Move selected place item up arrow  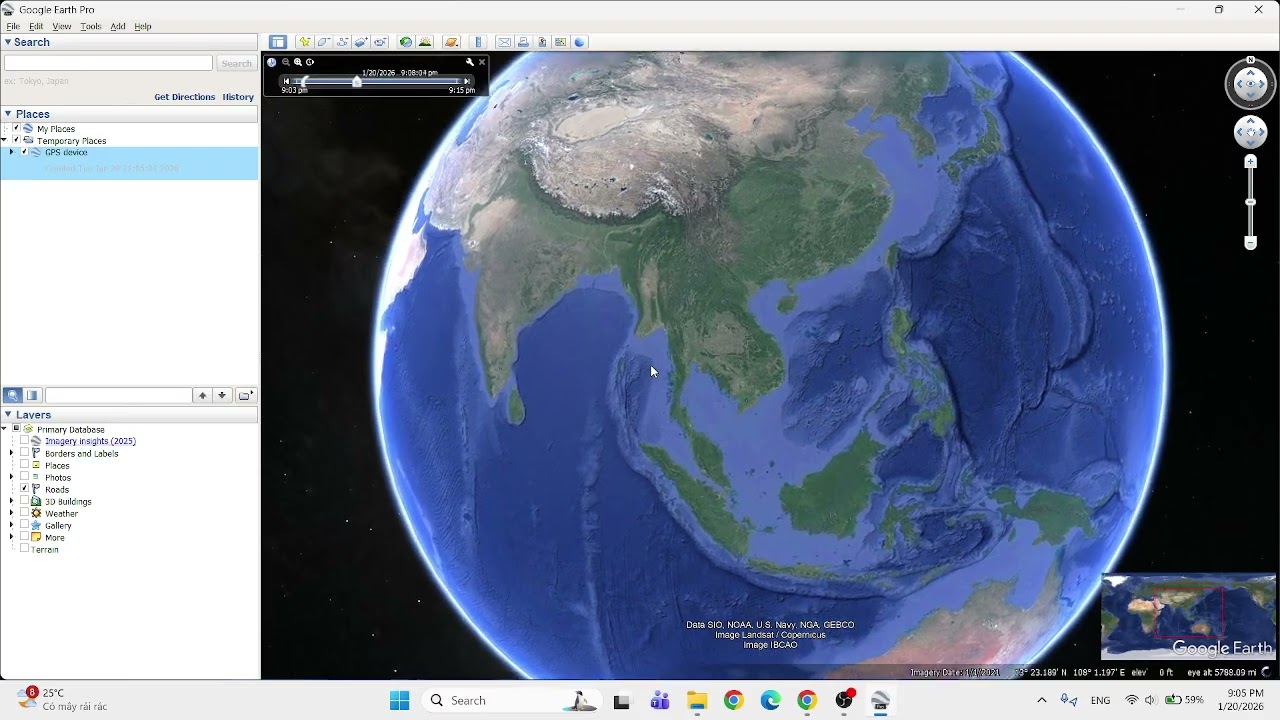tap(202, 395)
